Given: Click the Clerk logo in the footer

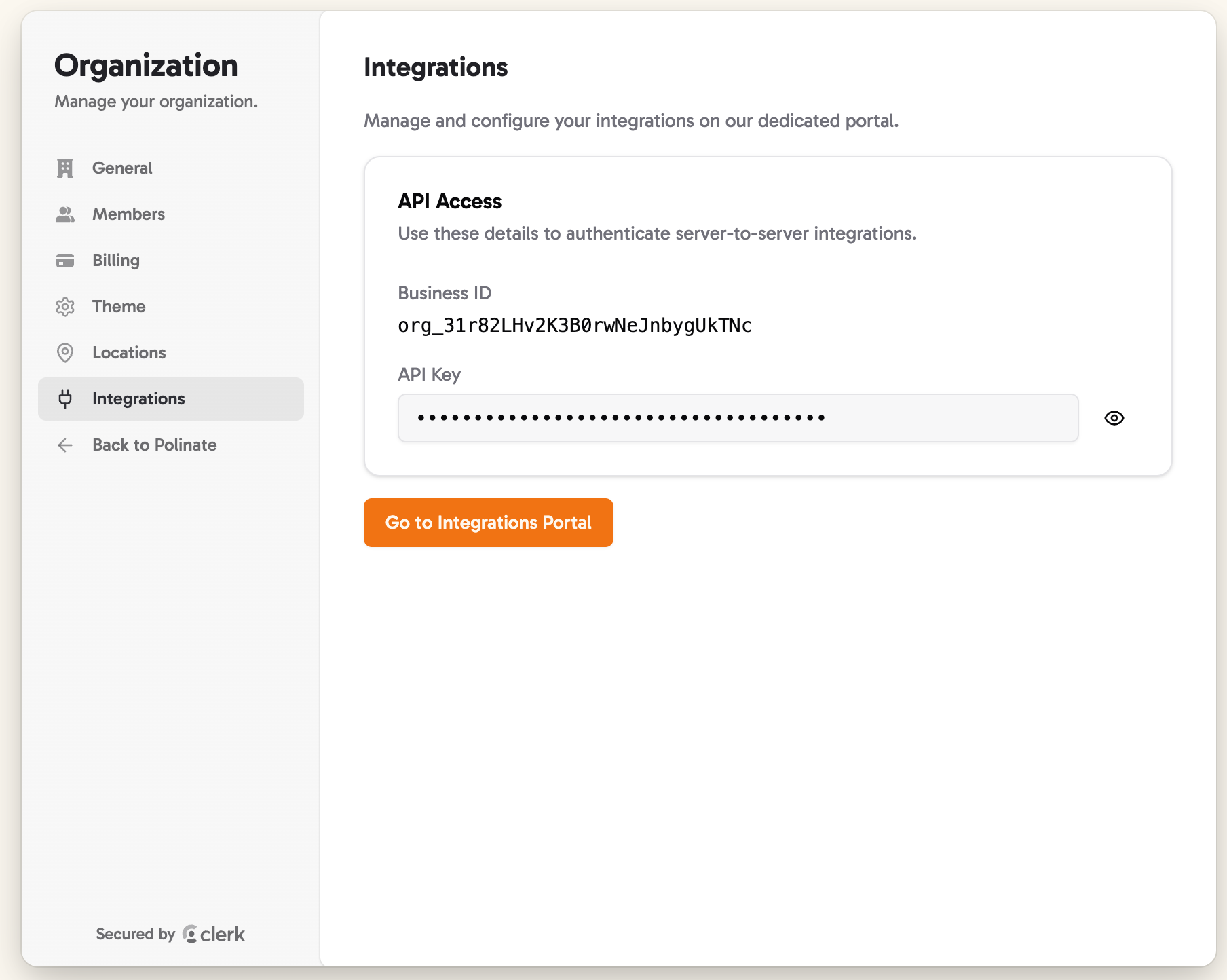Looking at the screenshot, I should coord(190,934).
